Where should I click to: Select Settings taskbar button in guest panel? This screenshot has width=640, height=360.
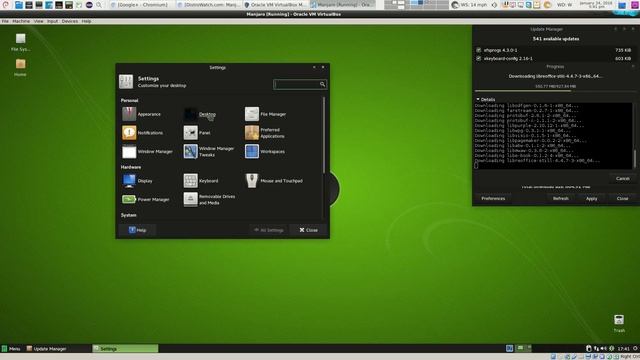coord(125,349)
